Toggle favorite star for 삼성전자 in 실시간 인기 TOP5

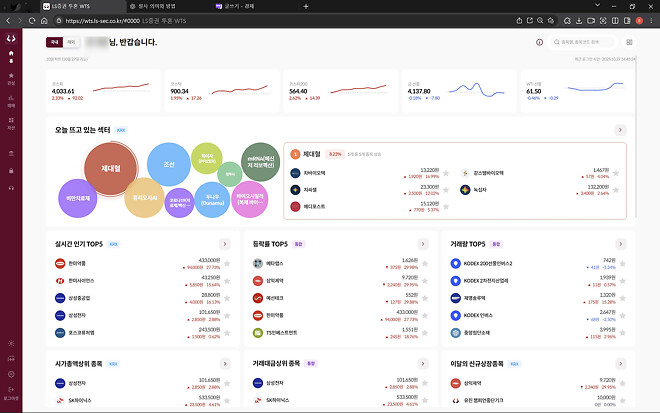pos(227,316)
